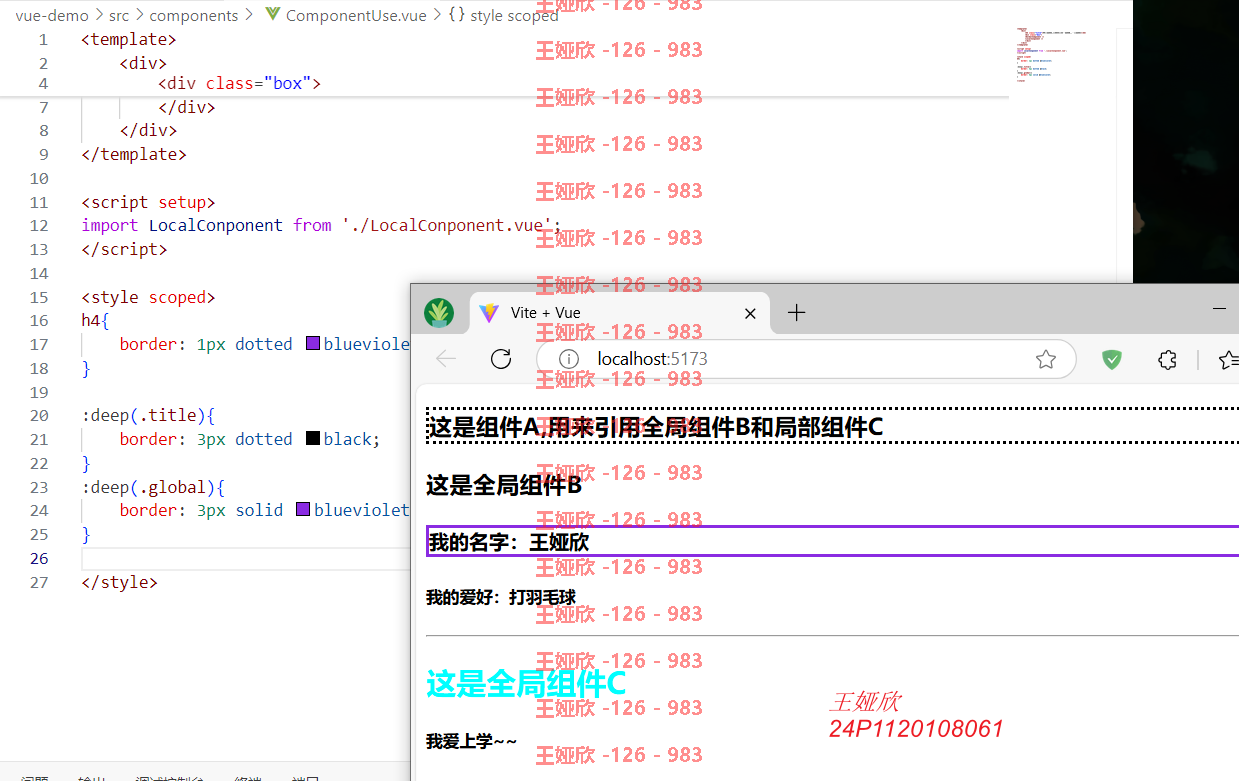The width and height of the screenshot is (1239, 781).
Task: Click the </style> closing tag line
Action: (x=119, y=582)
